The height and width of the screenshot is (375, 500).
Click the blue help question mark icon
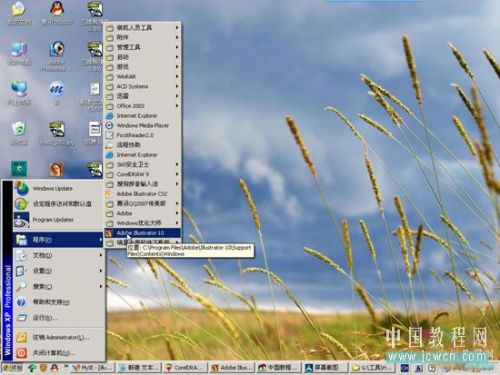tap(21, 302)
